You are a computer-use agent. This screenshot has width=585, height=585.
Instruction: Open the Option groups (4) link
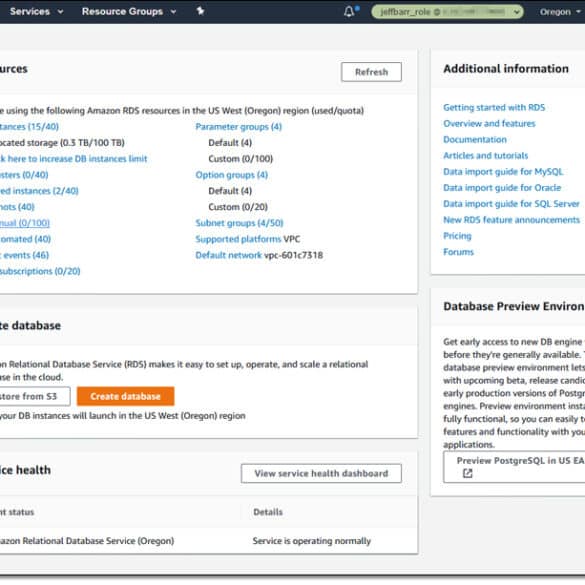(x=232, y=175)
